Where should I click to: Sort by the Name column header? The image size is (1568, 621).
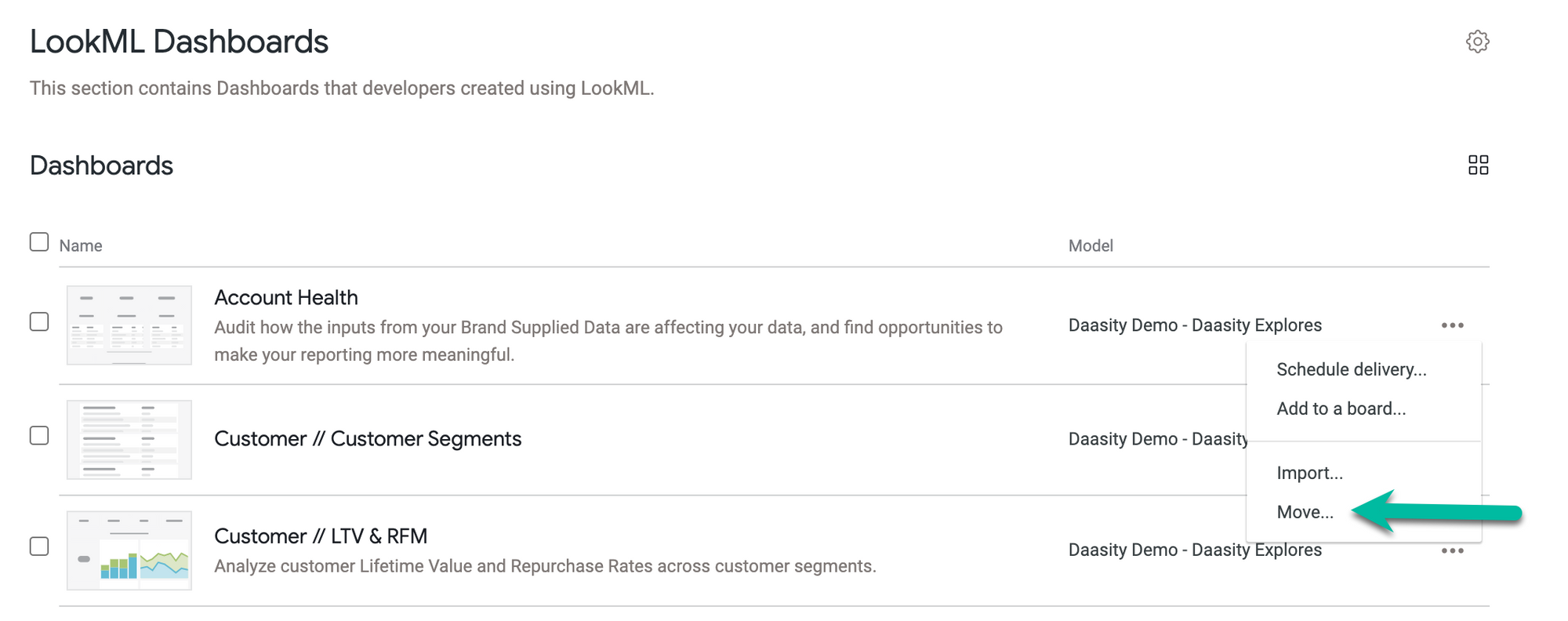pyautogui.click(x=81, y=246)
